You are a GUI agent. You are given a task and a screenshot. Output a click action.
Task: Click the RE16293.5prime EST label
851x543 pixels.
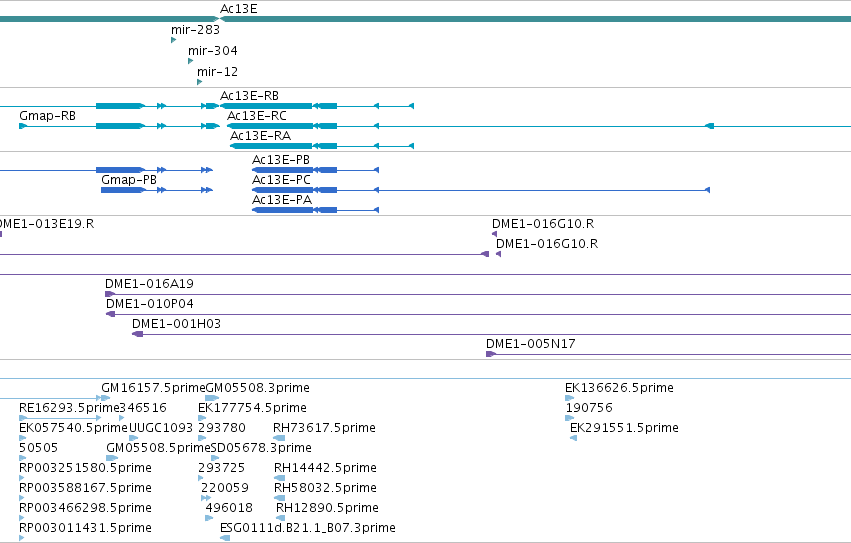[x=69, y=408]
